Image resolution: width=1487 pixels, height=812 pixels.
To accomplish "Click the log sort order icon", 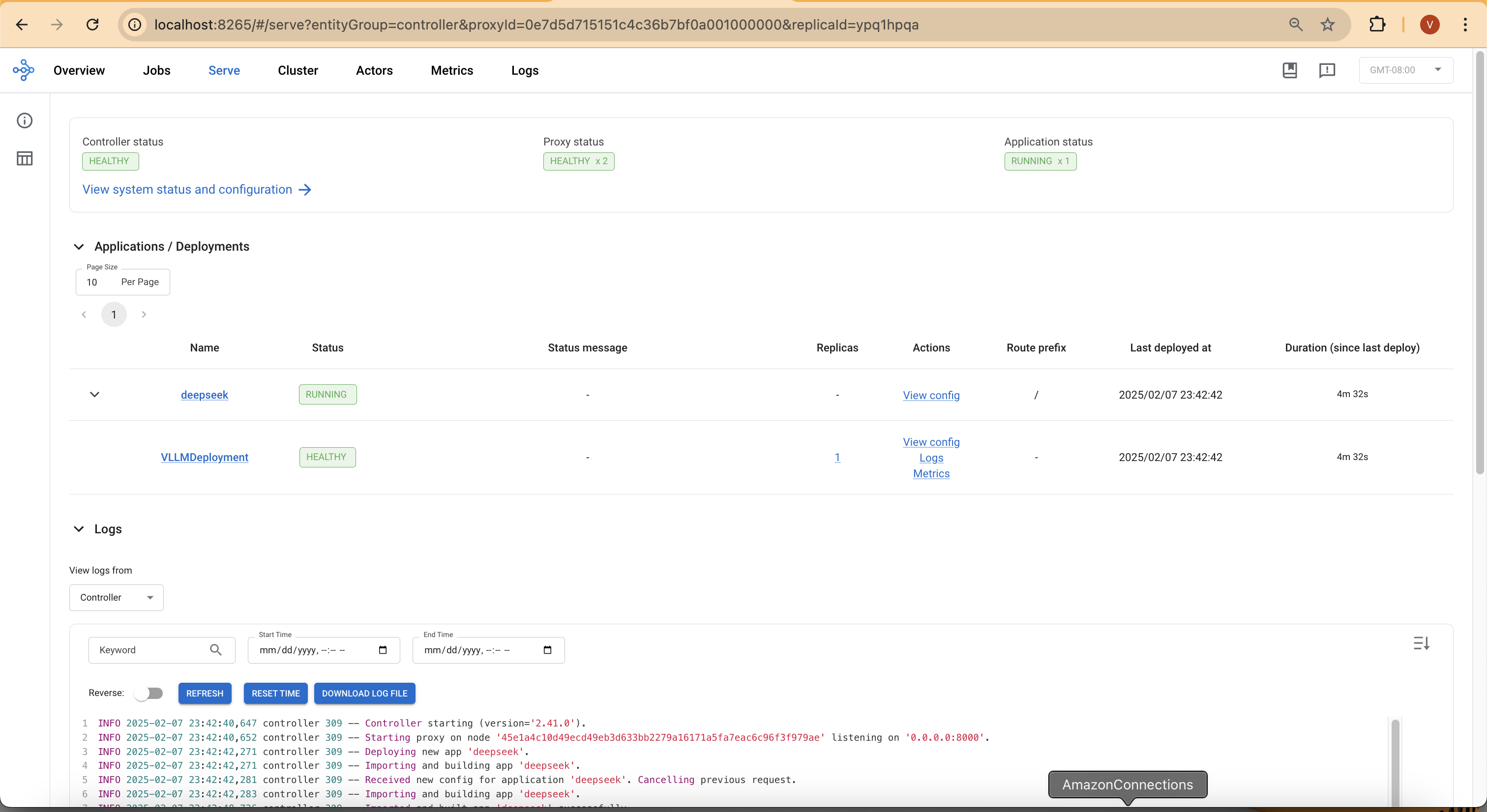I will point(1421,643).
